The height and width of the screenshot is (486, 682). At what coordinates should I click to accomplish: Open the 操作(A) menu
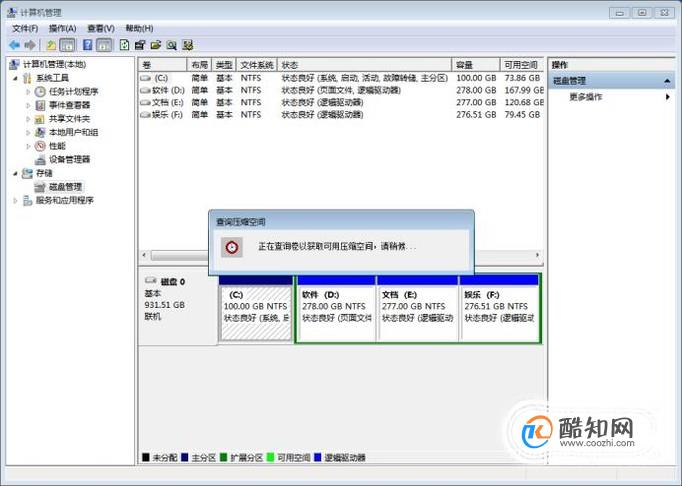[63, 29]
